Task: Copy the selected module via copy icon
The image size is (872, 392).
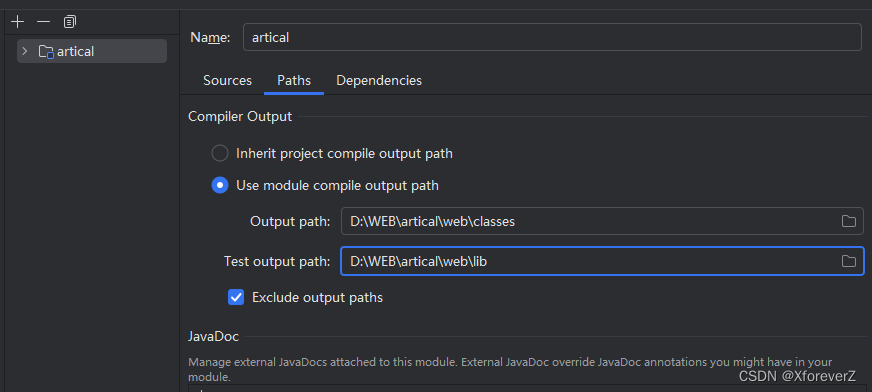Action: pos(70,22)
